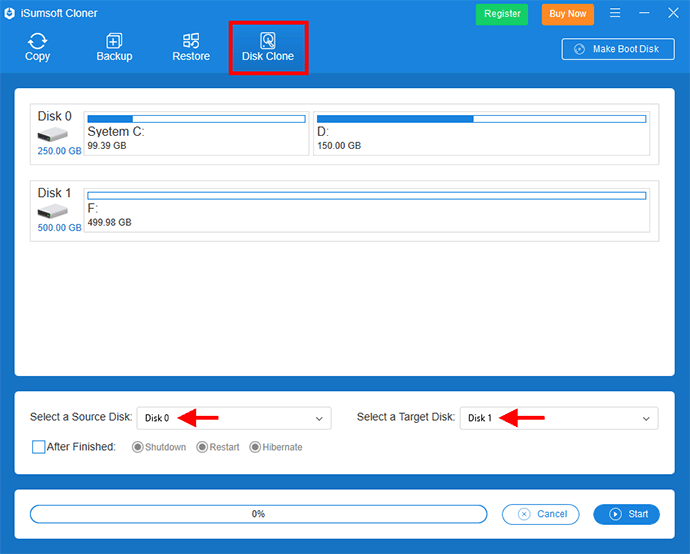Open the Copy tab

[x=37, y=47]
